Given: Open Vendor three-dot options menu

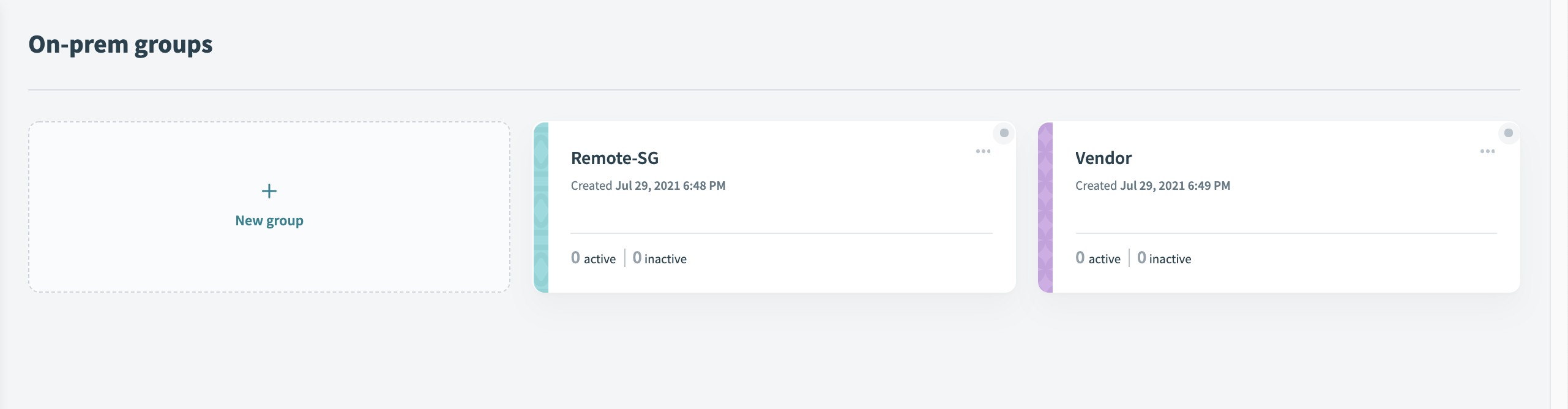Looking at the screenshot, I should tap(1487, 151).
